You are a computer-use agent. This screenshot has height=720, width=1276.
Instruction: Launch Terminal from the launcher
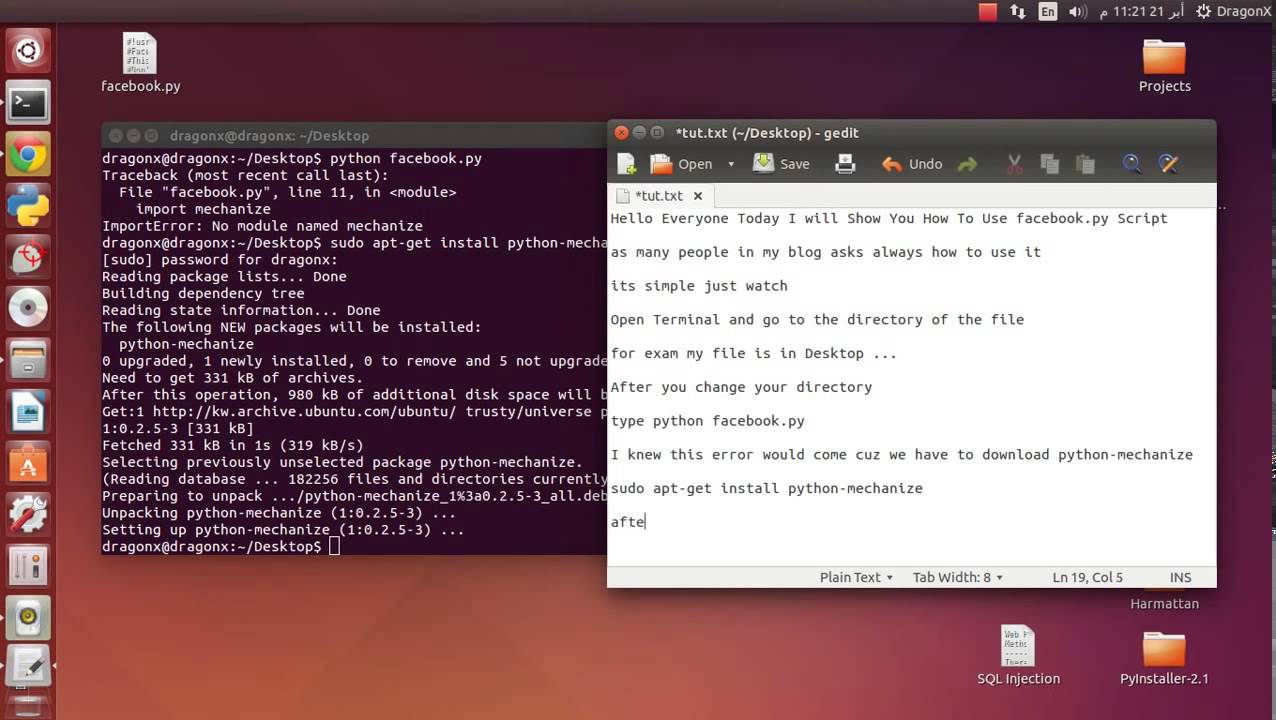[x=28, y=102]
